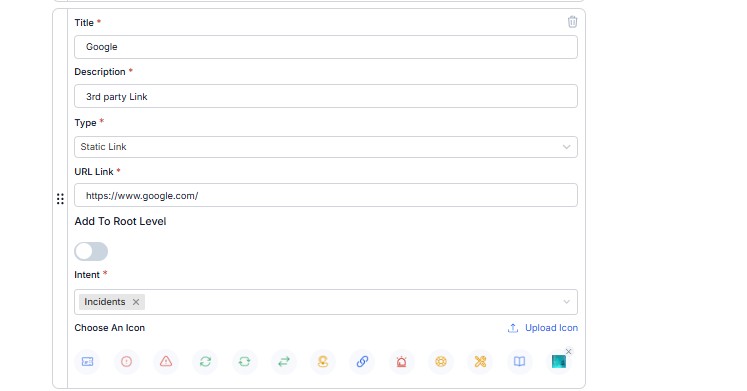Choose the blue ticket icon
The height and width of the screenshot is (391, 747).
(x=87, y=361)
